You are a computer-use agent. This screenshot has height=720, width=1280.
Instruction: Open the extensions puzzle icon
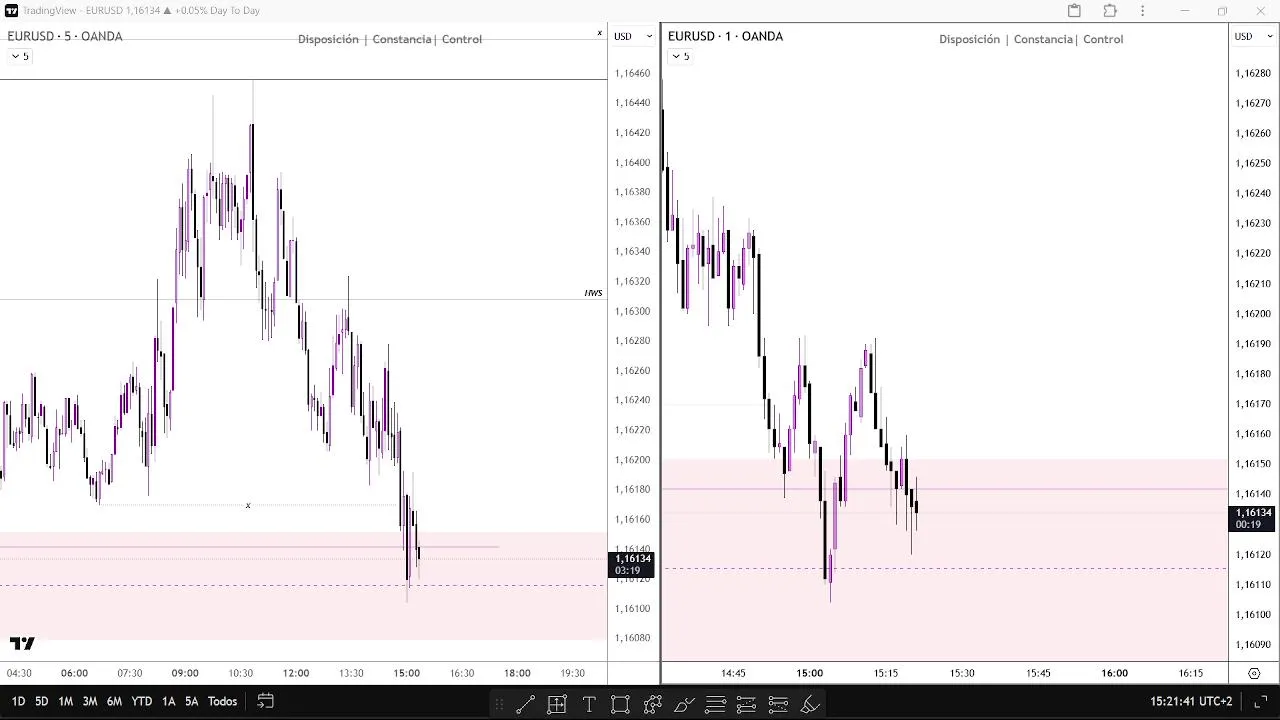tap(1110, 11)
